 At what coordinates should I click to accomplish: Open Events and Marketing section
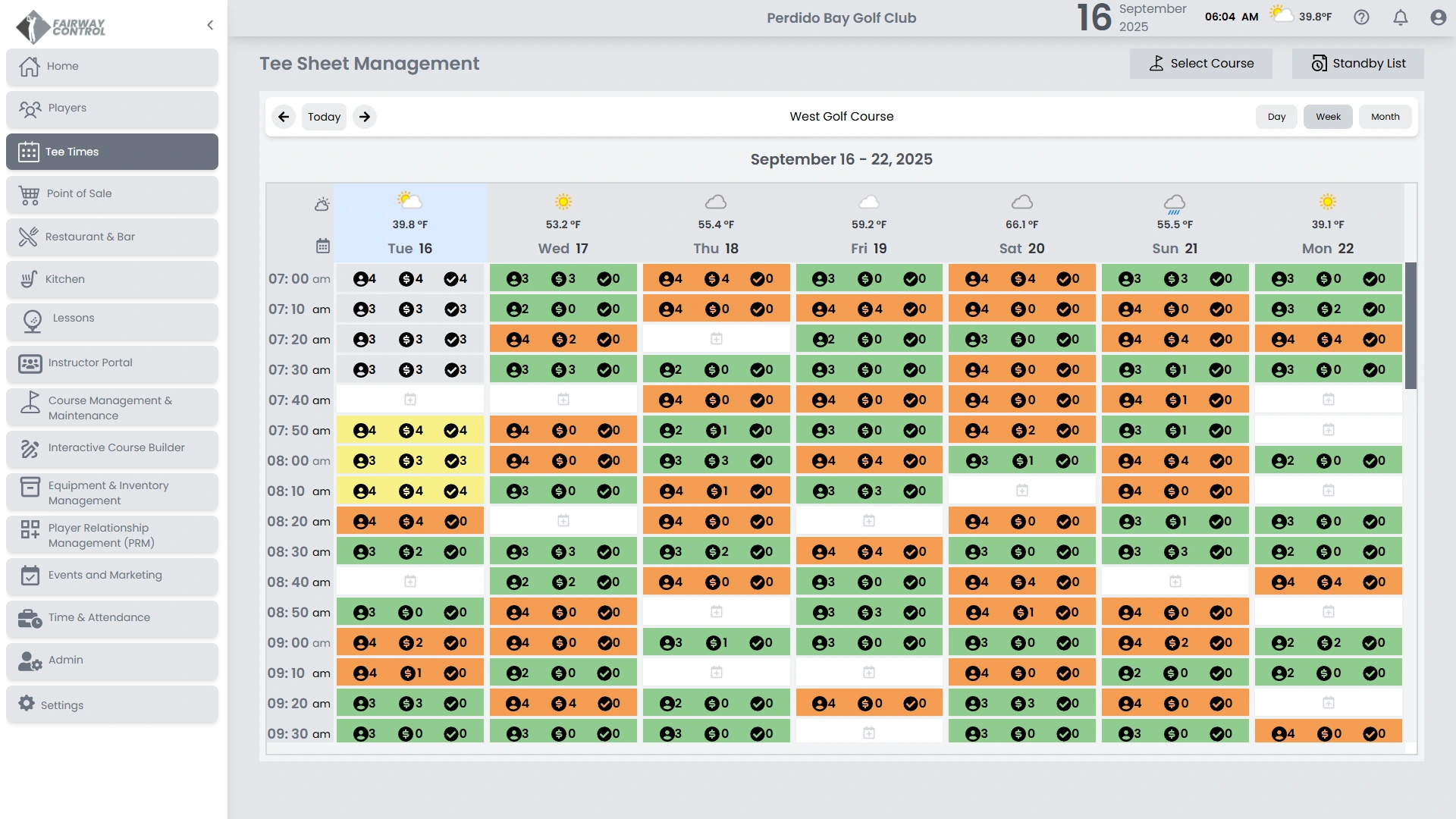coord(112,576)
